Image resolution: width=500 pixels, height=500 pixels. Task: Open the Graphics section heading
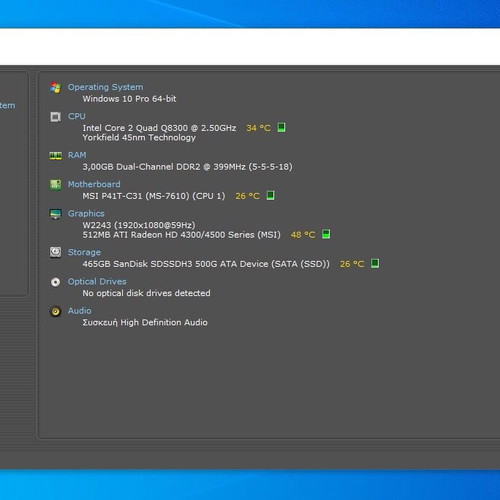[86, 214]
